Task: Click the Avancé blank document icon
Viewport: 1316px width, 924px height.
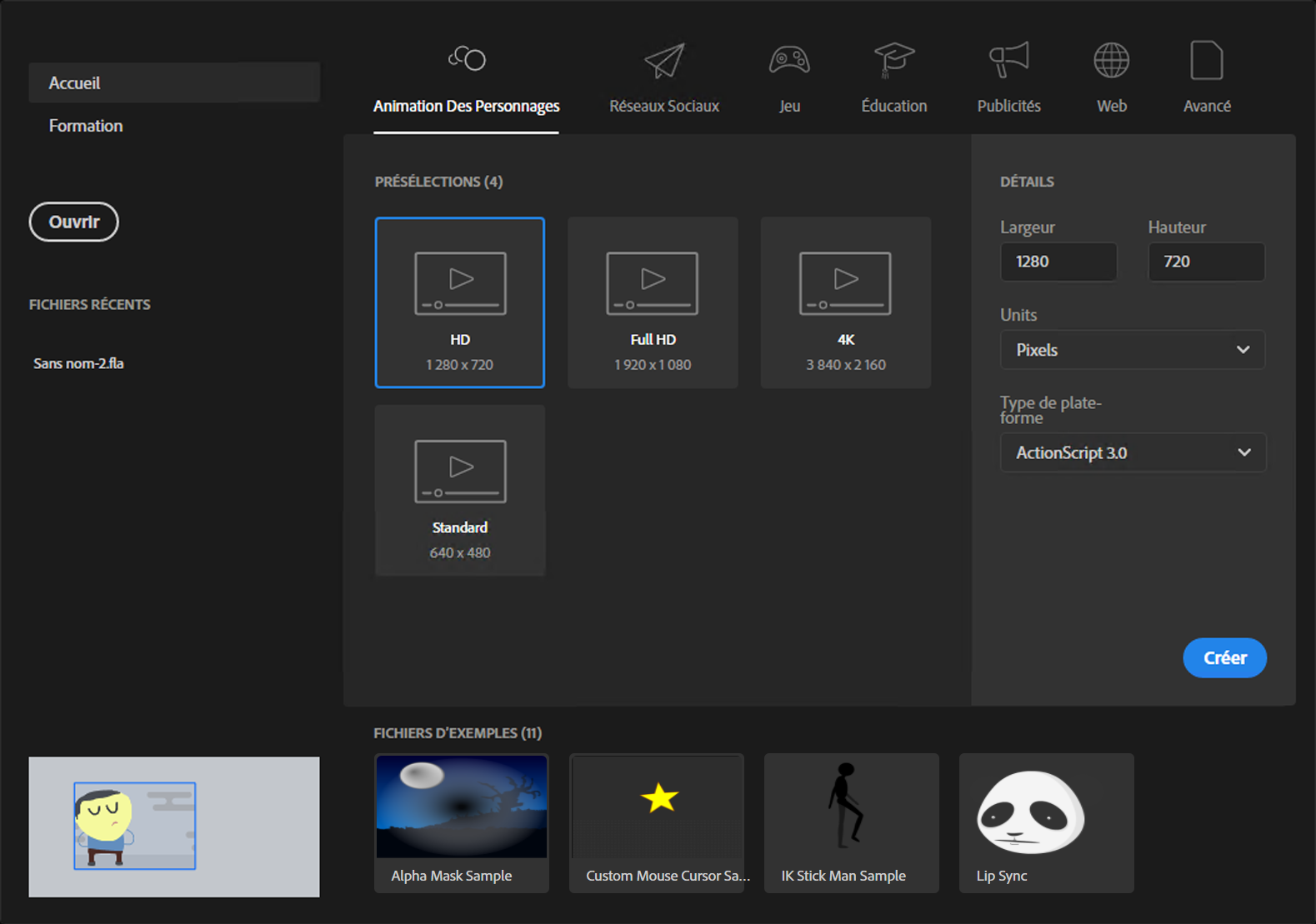Action: click(1207, 60)
